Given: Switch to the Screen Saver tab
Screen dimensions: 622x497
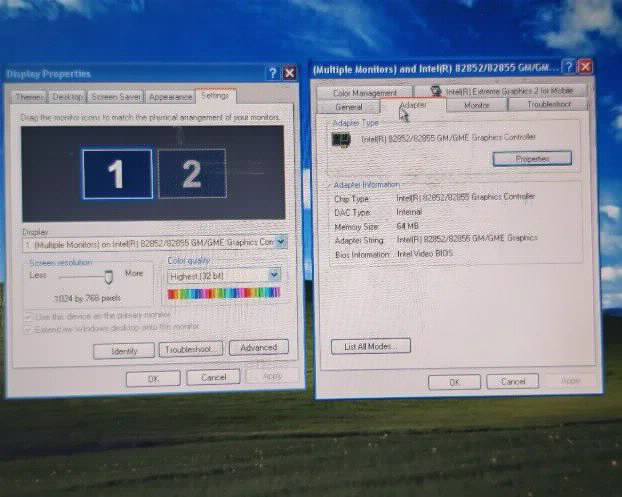Looking at the screenshot, I should pyautogui.click(x=116, y=97).
